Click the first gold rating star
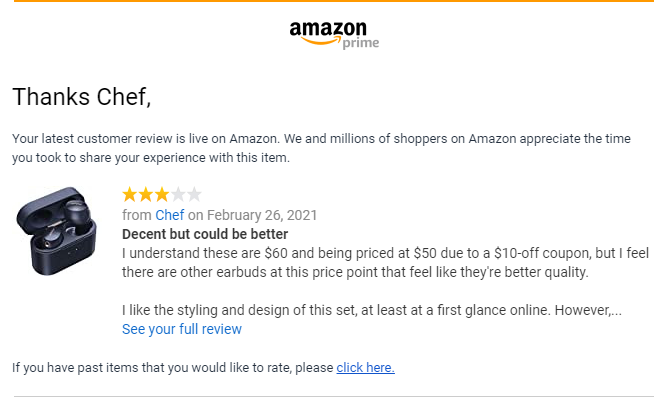Image resolution: width=666 pixels, height=397 pixels. 130,195
